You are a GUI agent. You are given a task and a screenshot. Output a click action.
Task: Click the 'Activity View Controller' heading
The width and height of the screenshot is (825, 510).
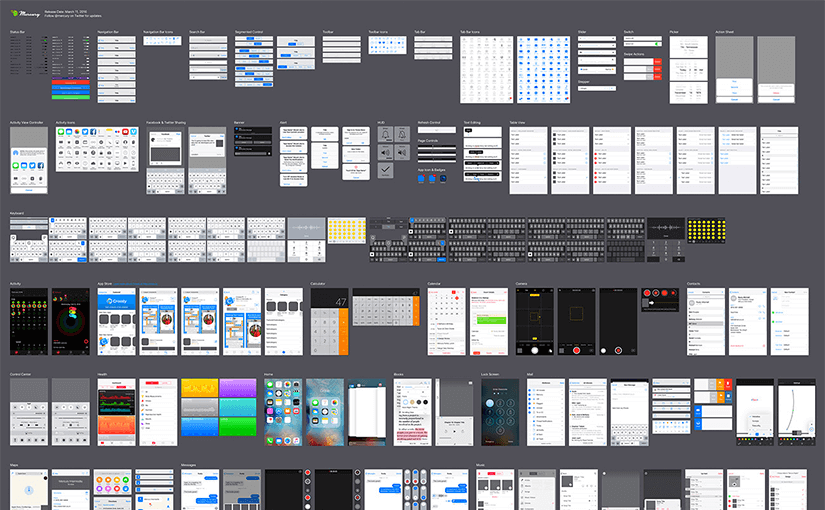pos(26,123)
